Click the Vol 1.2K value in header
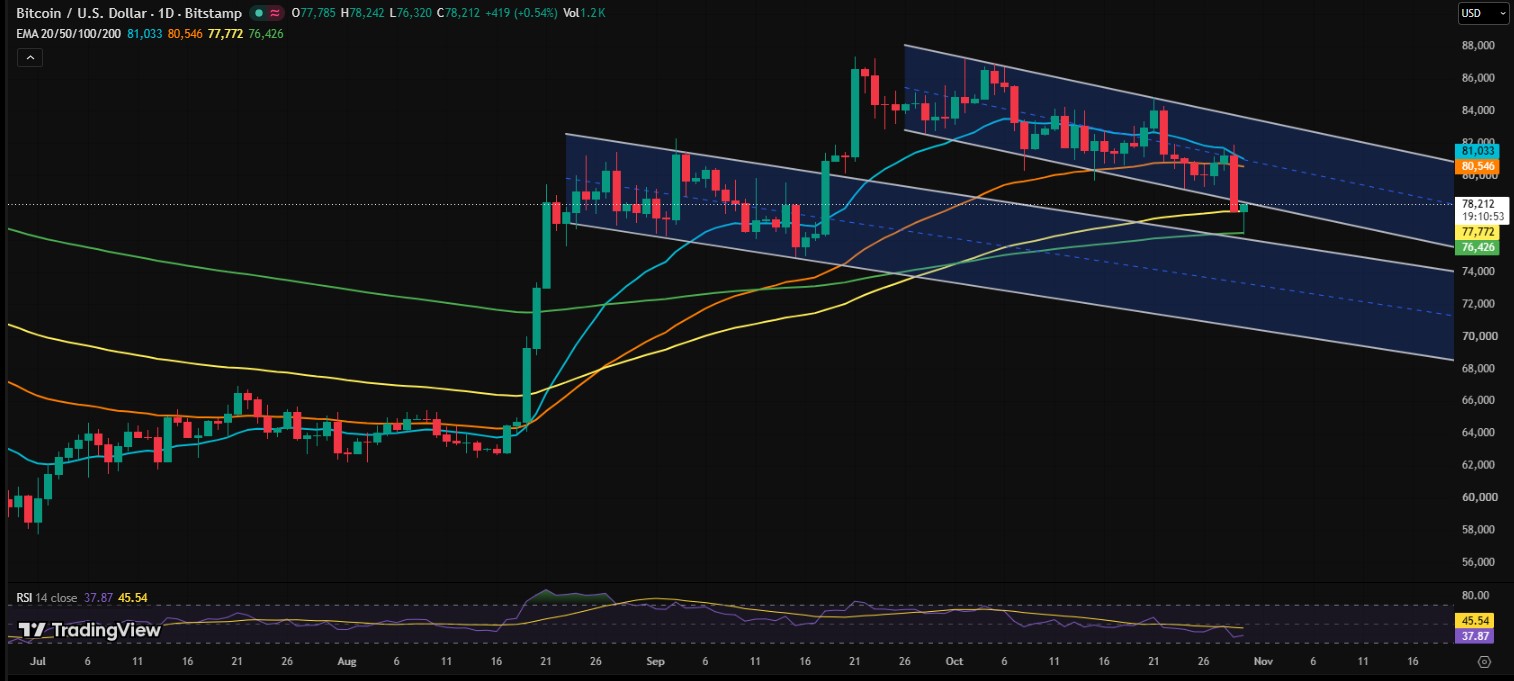The image size is (1514, 681). pyautogui.click(x=585, y=13)
